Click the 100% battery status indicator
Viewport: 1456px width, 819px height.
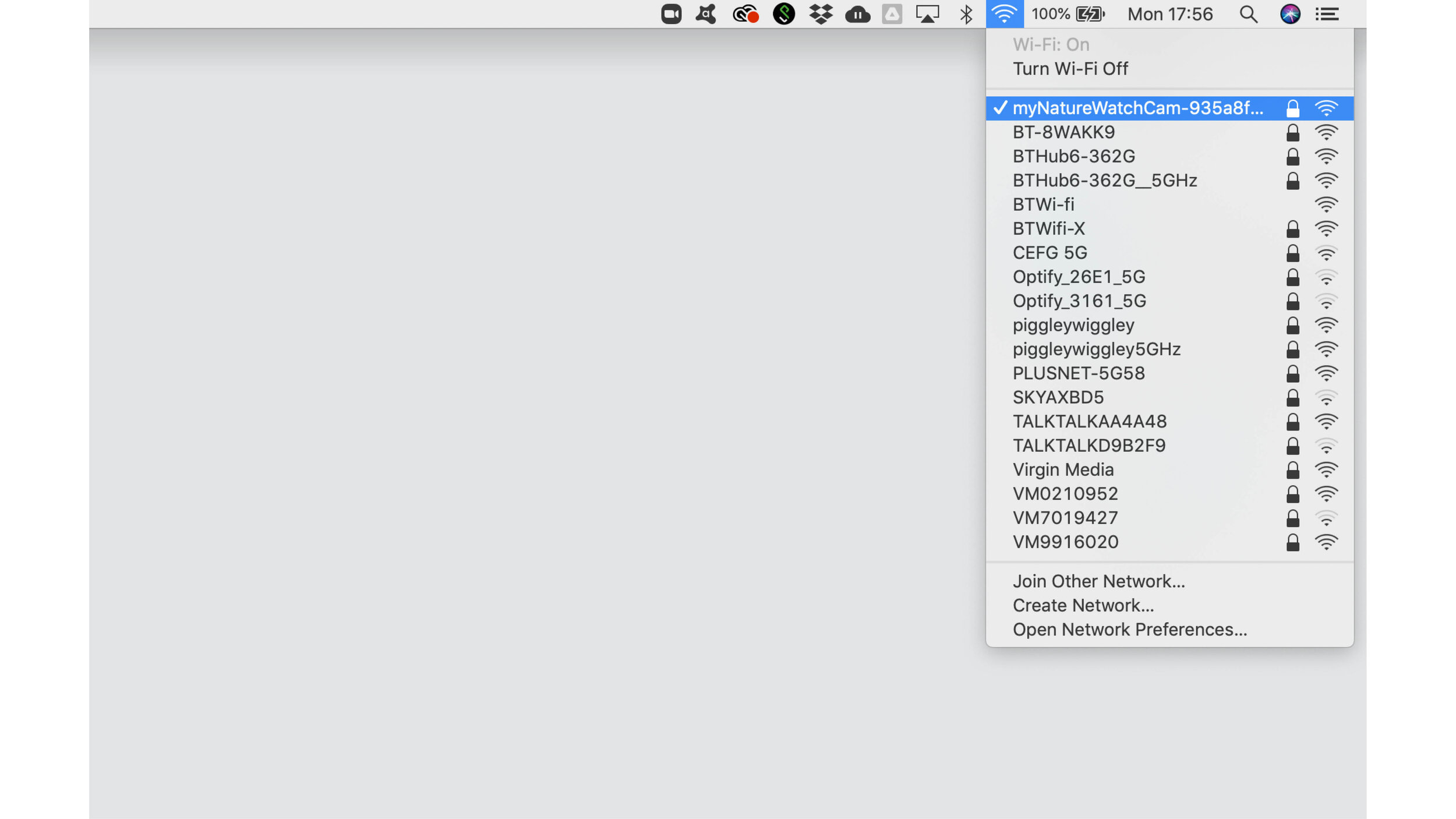(1068, 14)
